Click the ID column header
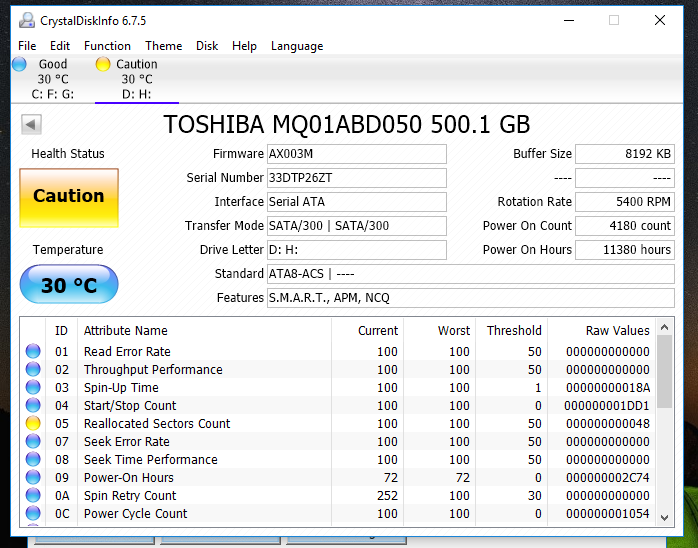 [x=61, y=331]
